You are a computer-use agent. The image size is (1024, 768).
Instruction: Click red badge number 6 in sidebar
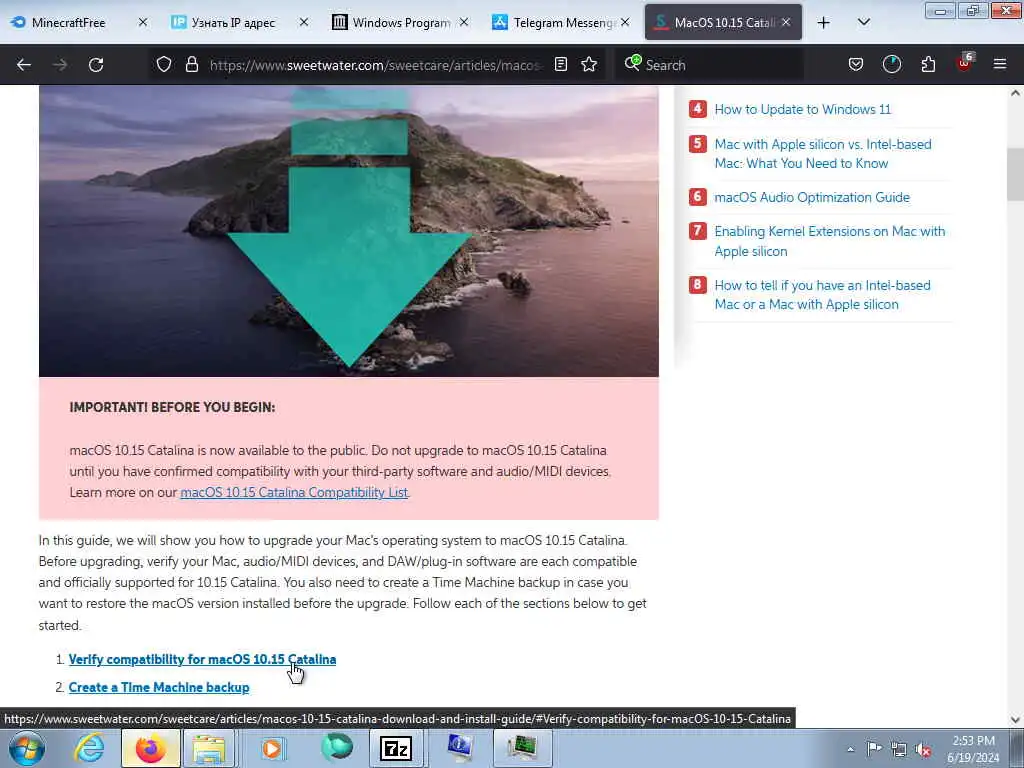tap(697, 197)
